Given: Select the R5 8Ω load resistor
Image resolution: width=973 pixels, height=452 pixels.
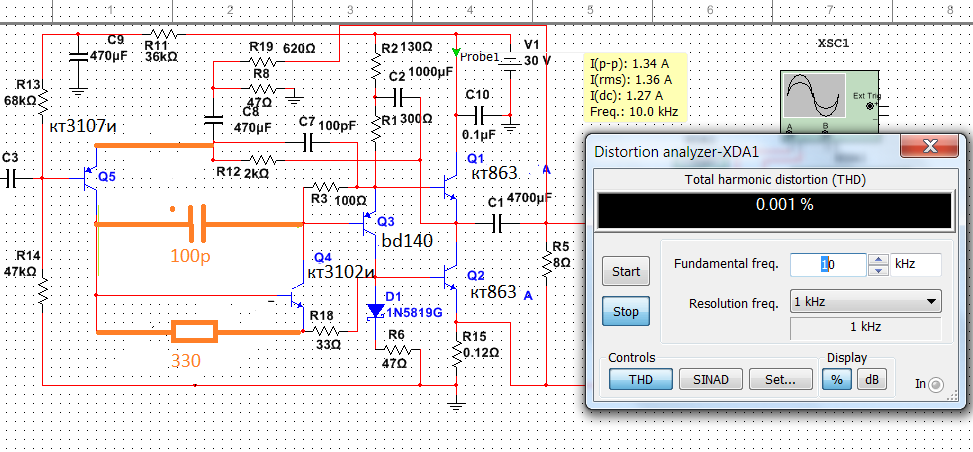Looking at the screenshot, I should [546, 263].
